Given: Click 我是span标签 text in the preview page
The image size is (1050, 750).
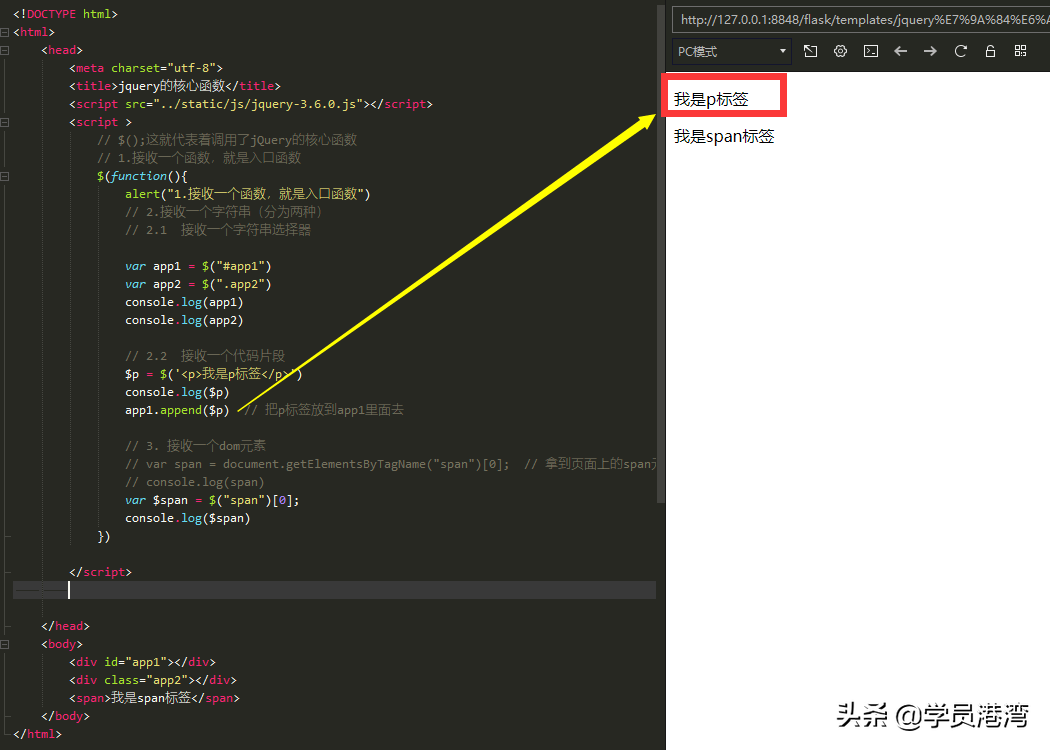Looking at the screenshot, I should 724,137.
